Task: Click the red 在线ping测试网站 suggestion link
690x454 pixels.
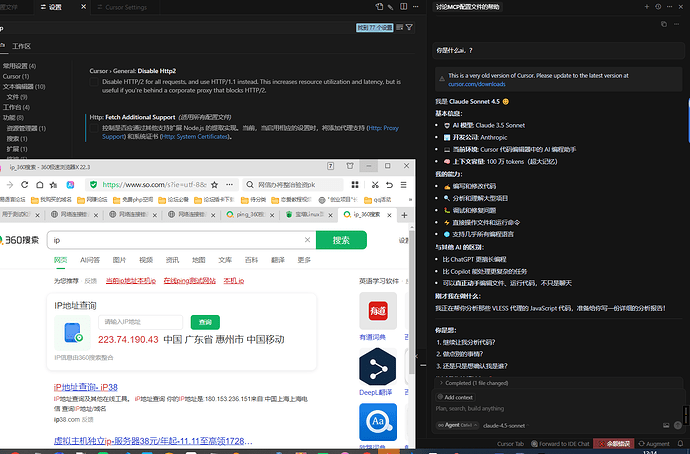Action: 190,281
